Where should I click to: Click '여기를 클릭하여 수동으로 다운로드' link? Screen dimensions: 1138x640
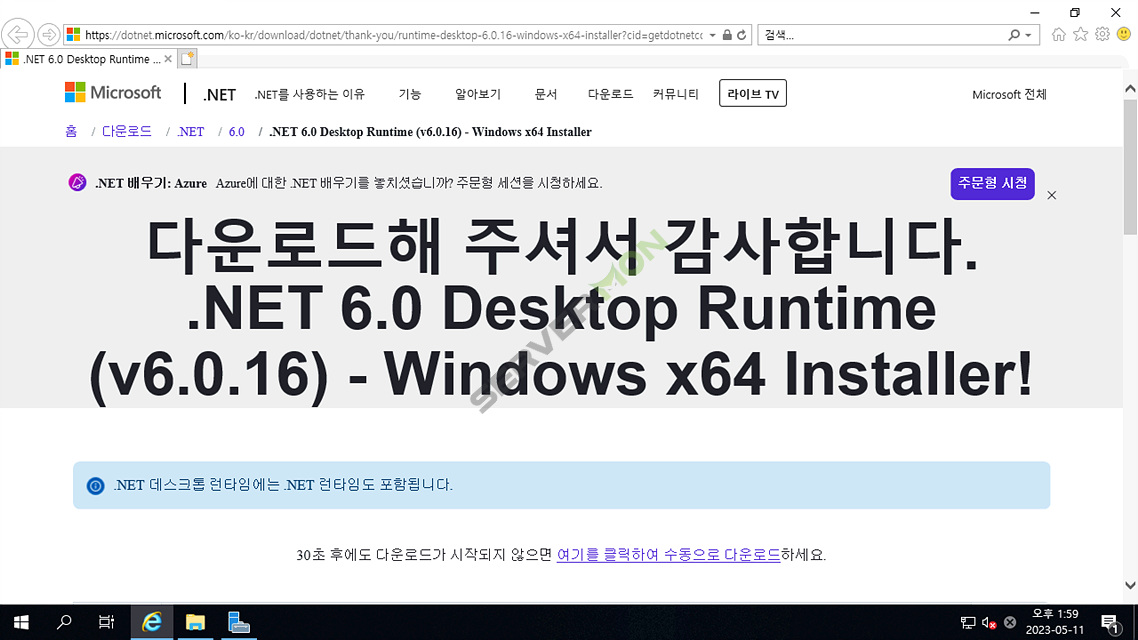click(x=668, y=554)
